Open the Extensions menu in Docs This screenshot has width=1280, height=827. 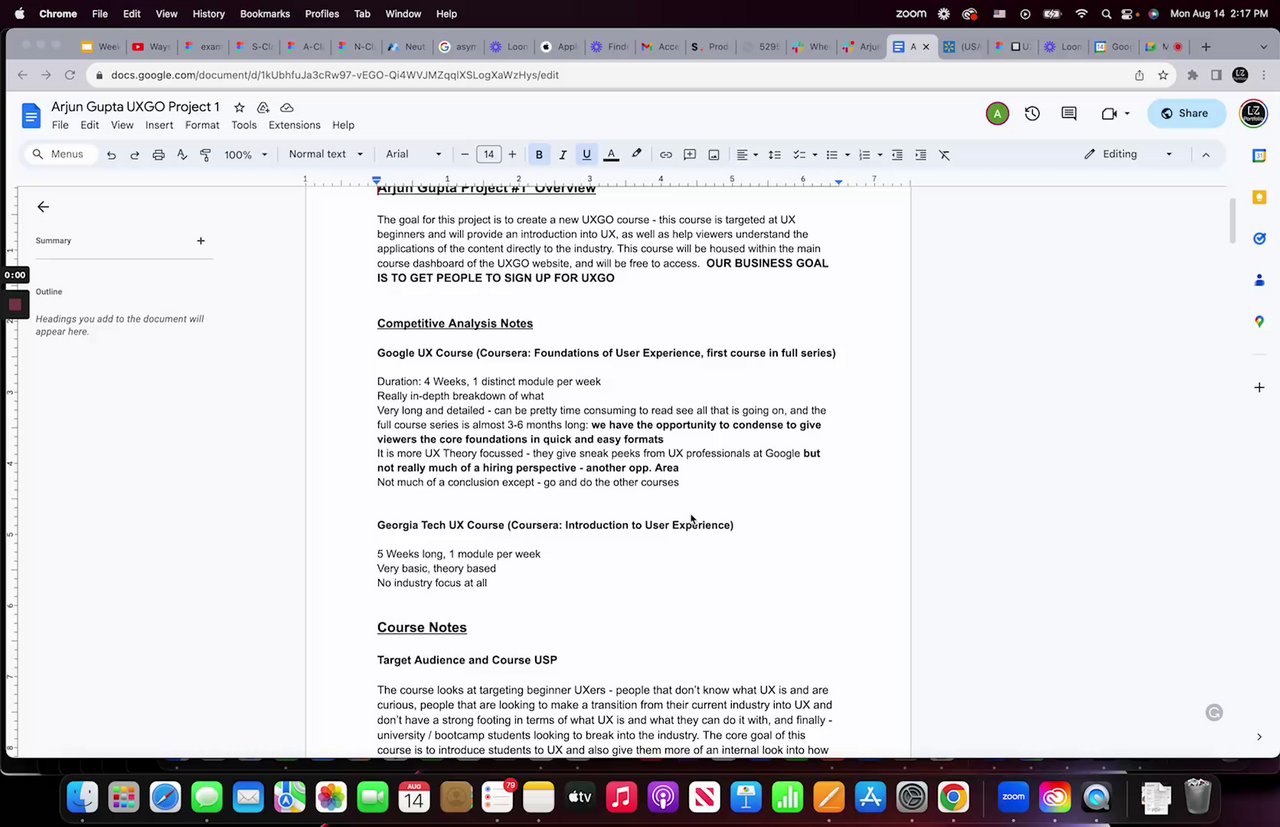click(294, 125)
